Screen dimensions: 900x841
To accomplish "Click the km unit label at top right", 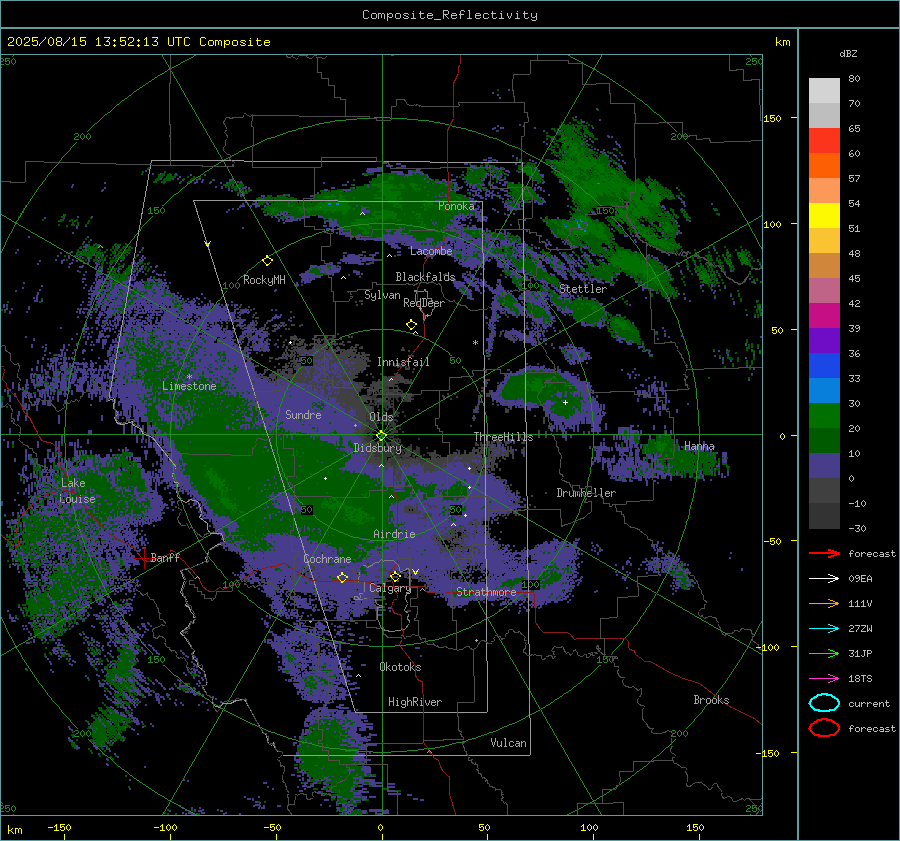I will click(782, 42).
